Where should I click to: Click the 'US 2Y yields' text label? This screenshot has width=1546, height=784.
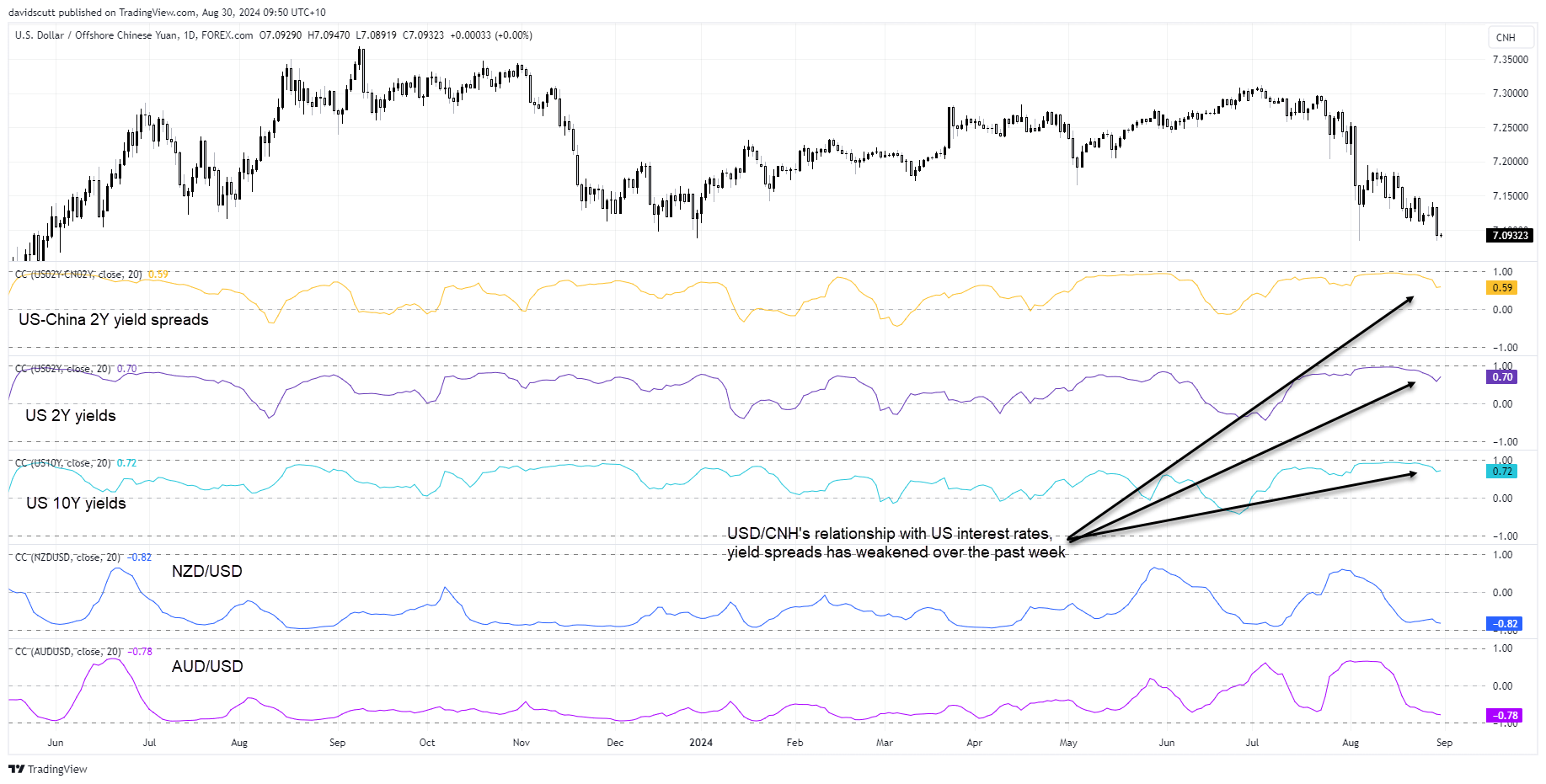71,415
